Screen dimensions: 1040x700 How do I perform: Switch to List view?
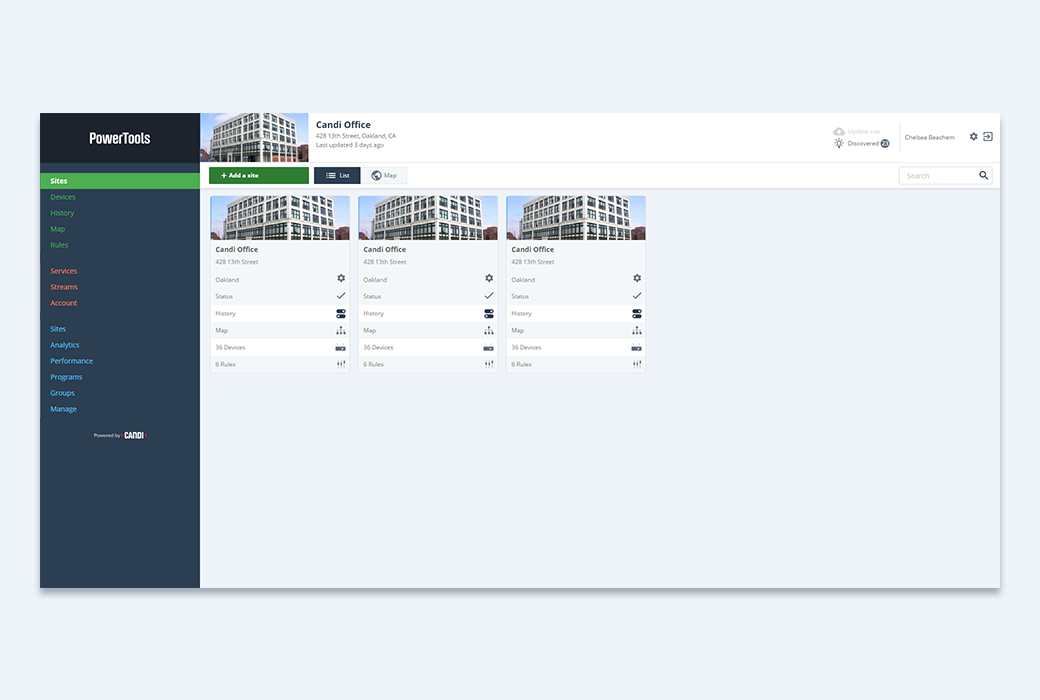coord(337,175)
